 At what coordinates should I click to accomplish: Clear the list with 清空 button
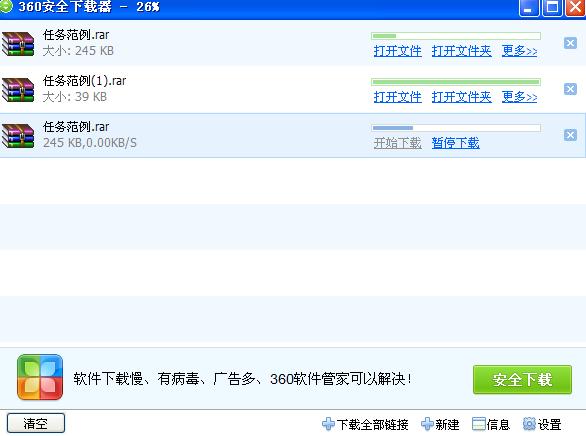pos(36,423)
